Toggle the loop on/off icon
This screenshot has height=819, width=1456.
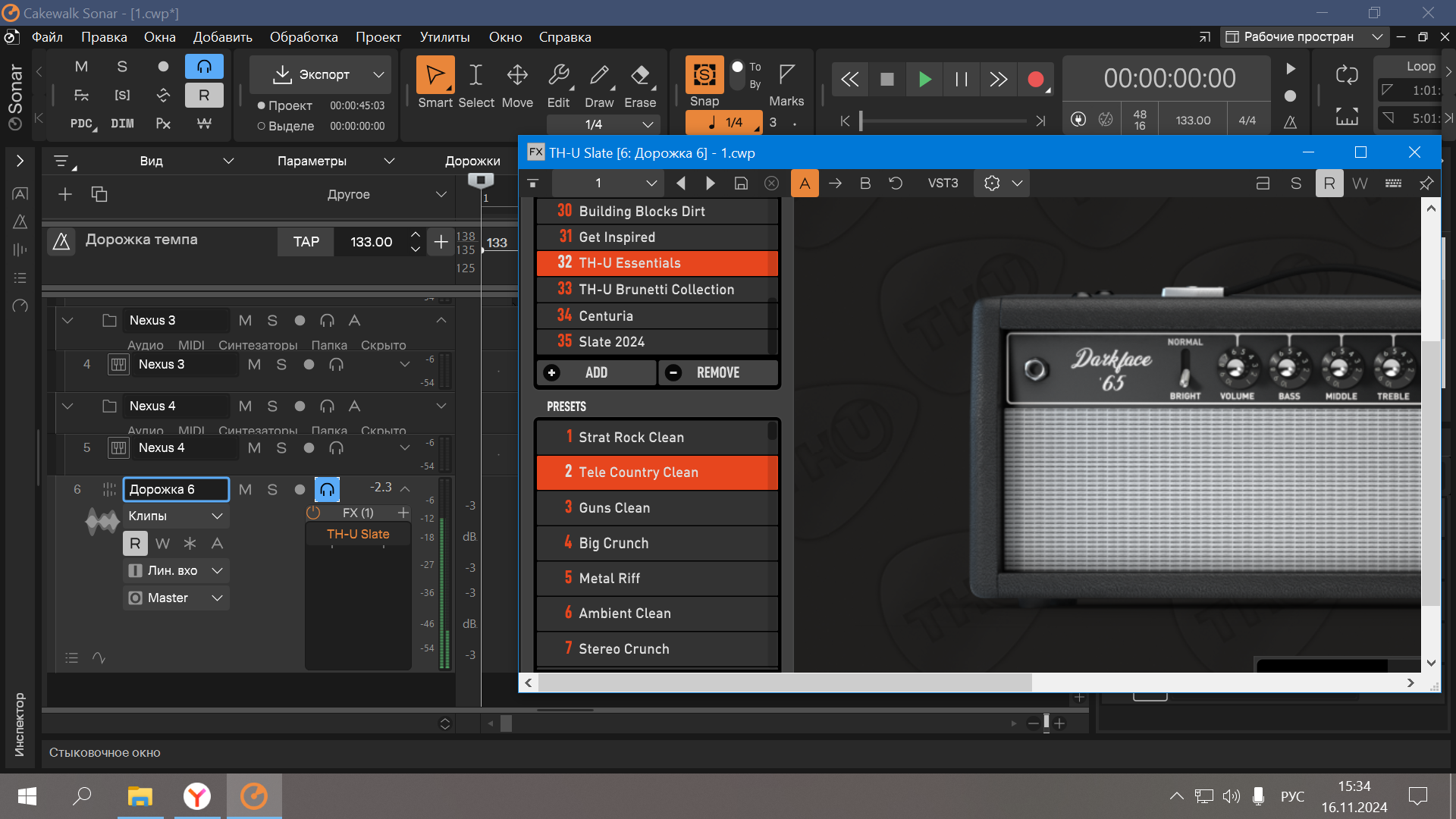[1347, 74]
